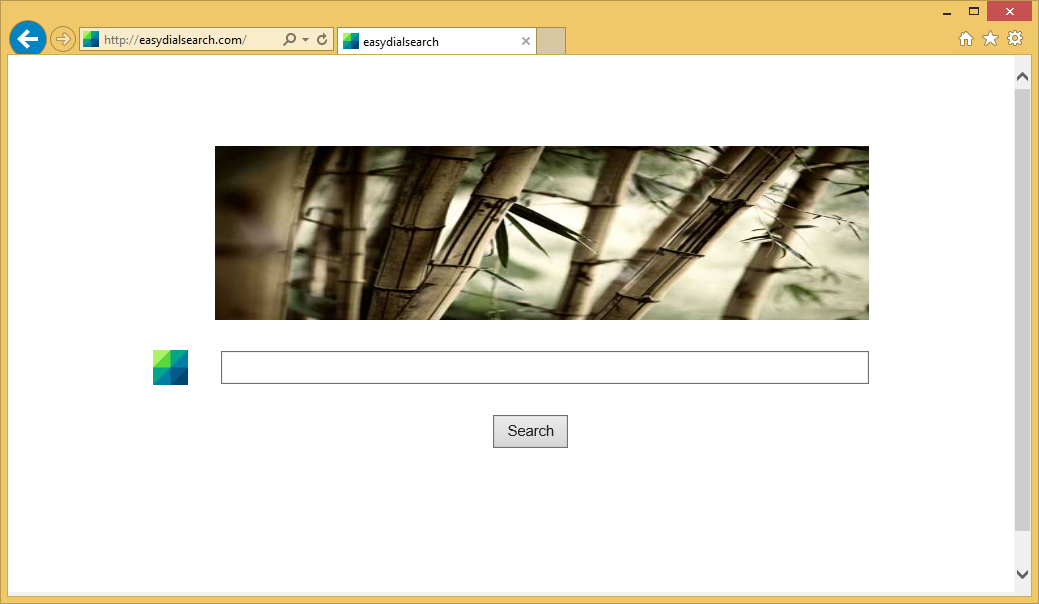Select the easydialsearch browser tab
The height and width of the screenshot is (604, 1039).
[430, 41]
